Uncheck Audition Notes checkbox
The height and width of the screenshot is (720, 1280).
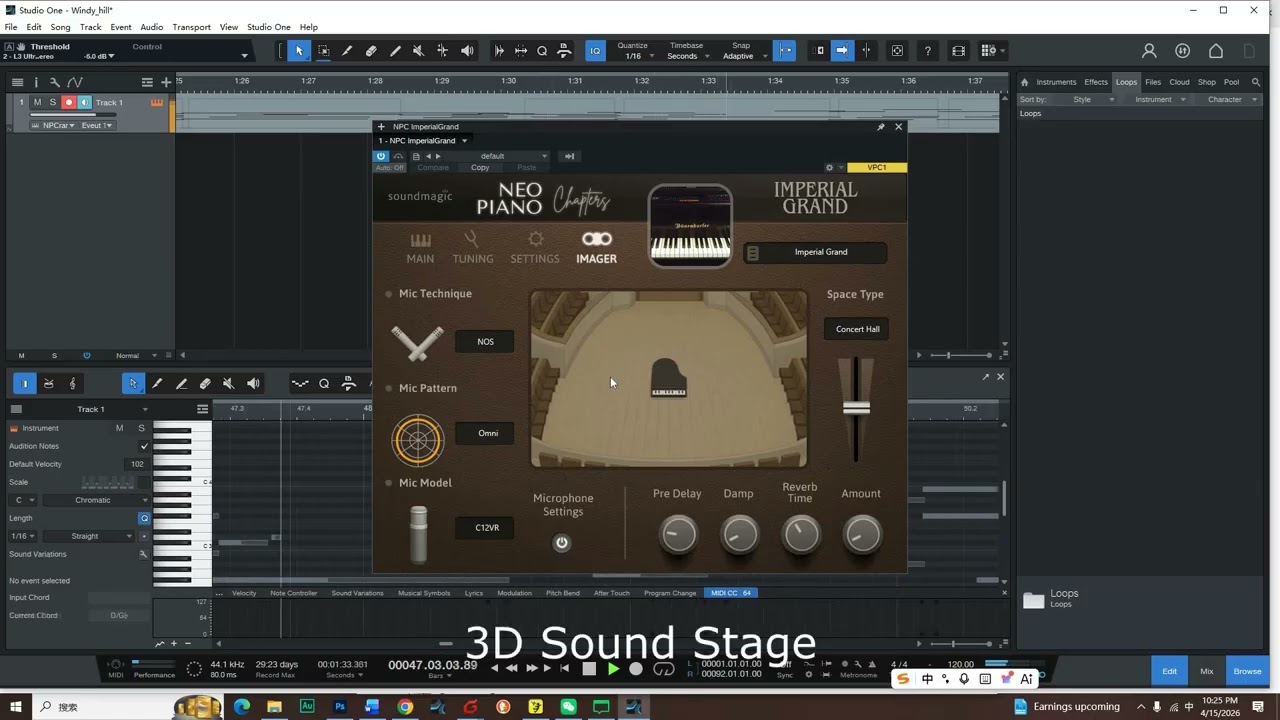144,446
